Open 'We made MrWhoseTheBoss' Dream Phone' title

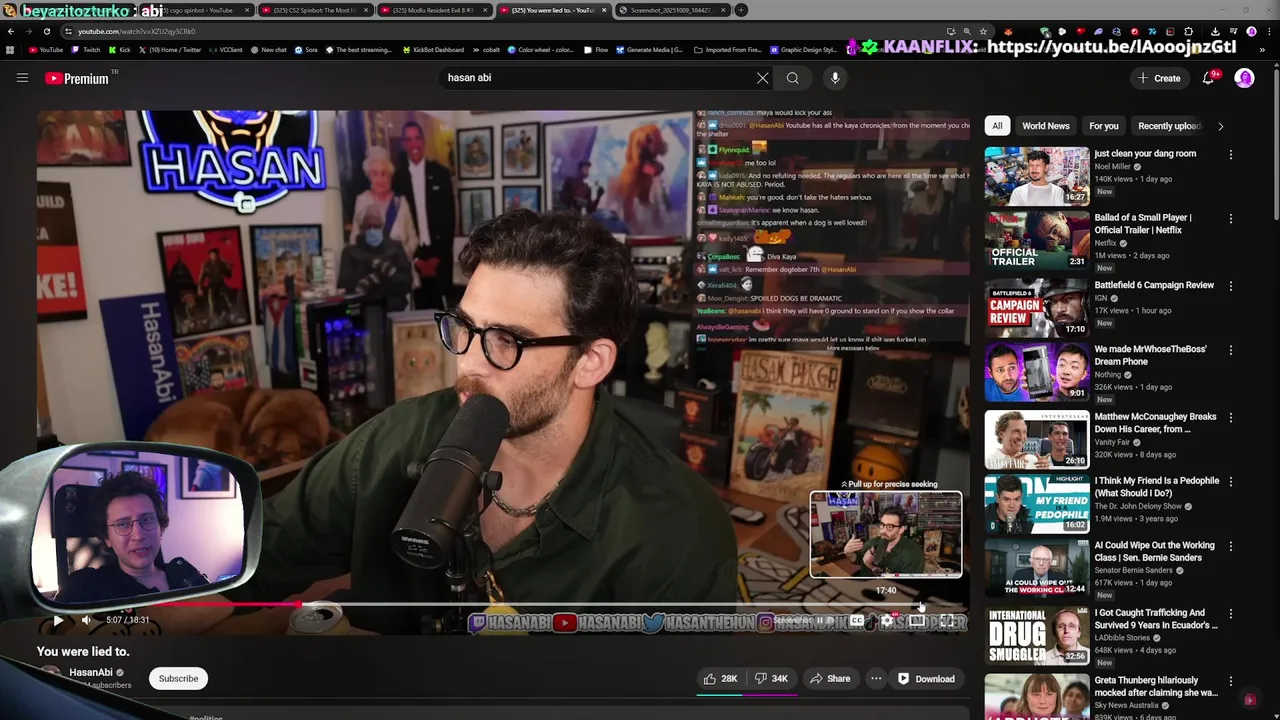point(1150,355)
